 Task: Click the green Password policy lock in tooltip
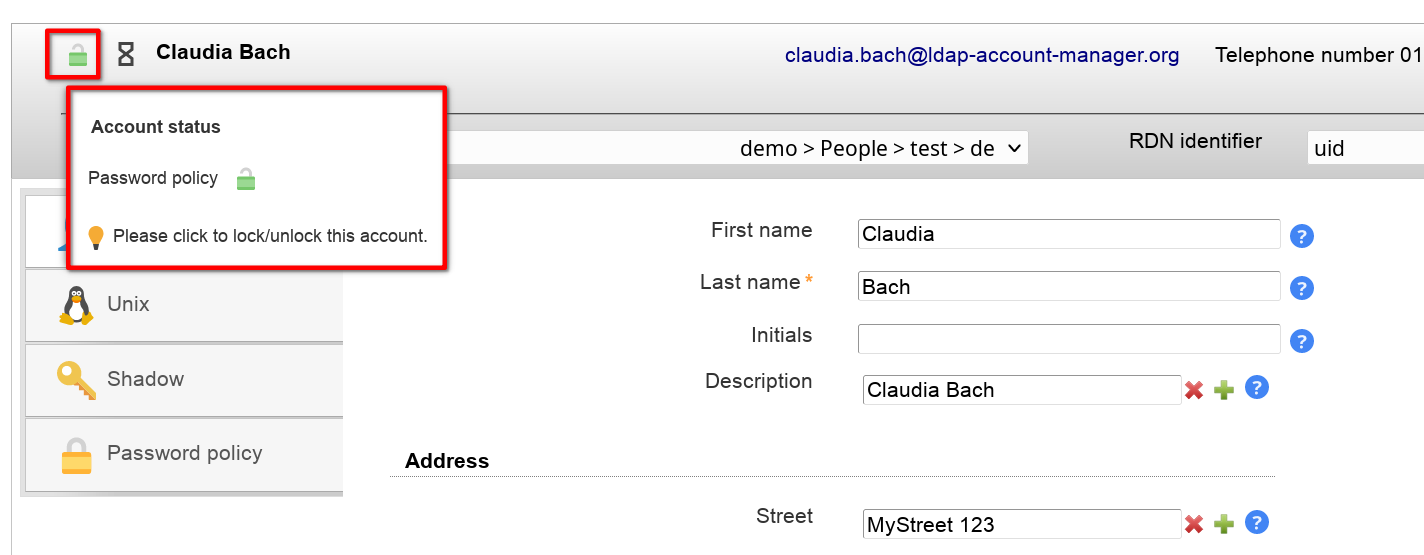(x=245, y=180)
